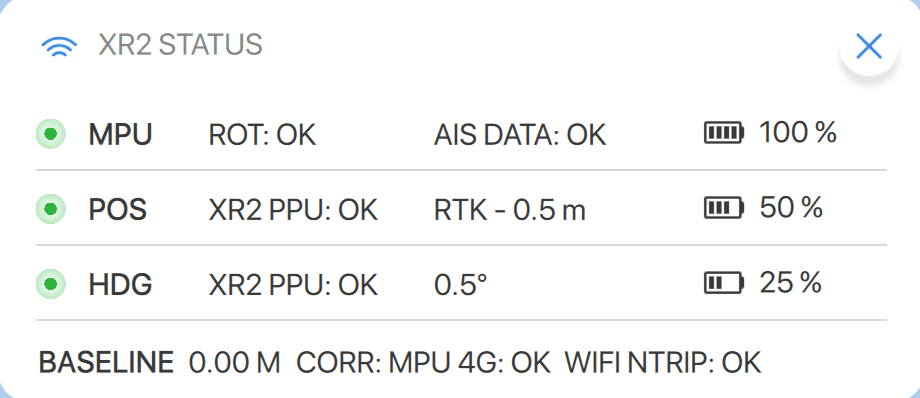The image size is (920, 398).
Task: Click the ROT: OK status text
Action: coord(262,135)
